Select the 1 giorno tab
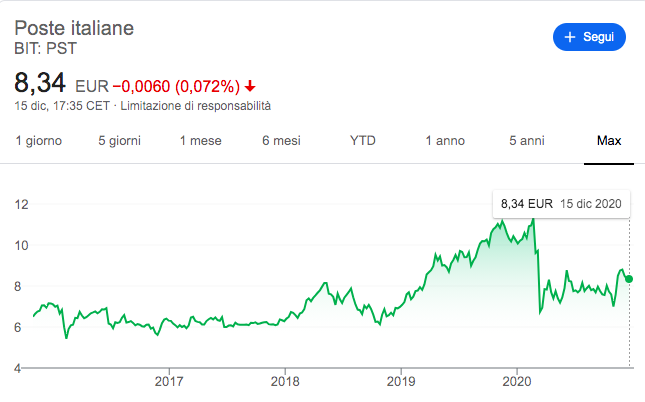This screenshot has height=402, width=645. click(39, 141)
